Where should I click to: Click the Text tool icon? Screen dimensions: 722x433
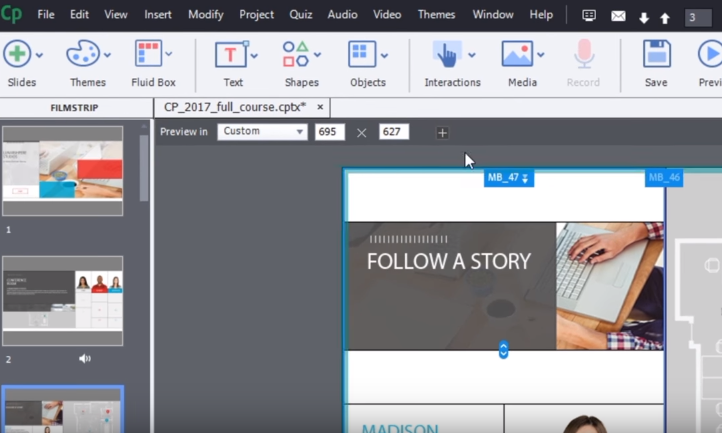[x=232, y=54]
